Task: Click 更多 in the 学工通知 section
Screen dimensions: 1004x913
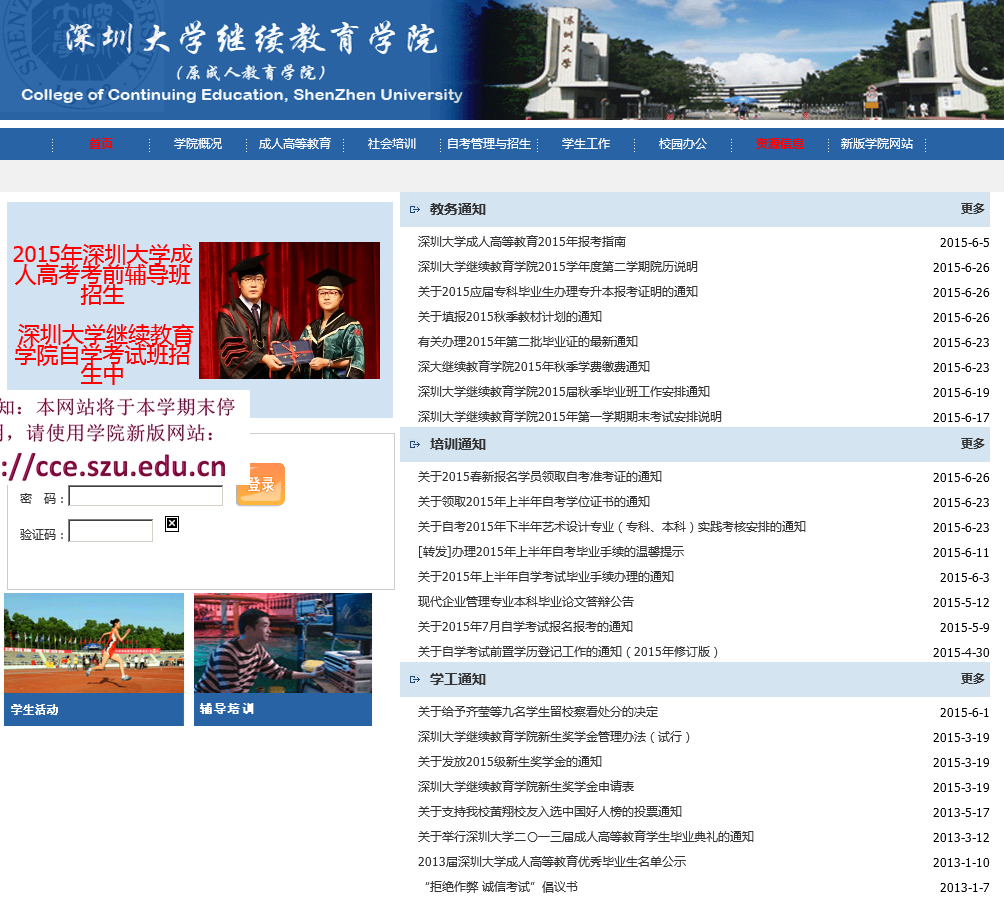Action: pyautogui.click(x=972, y=679)
